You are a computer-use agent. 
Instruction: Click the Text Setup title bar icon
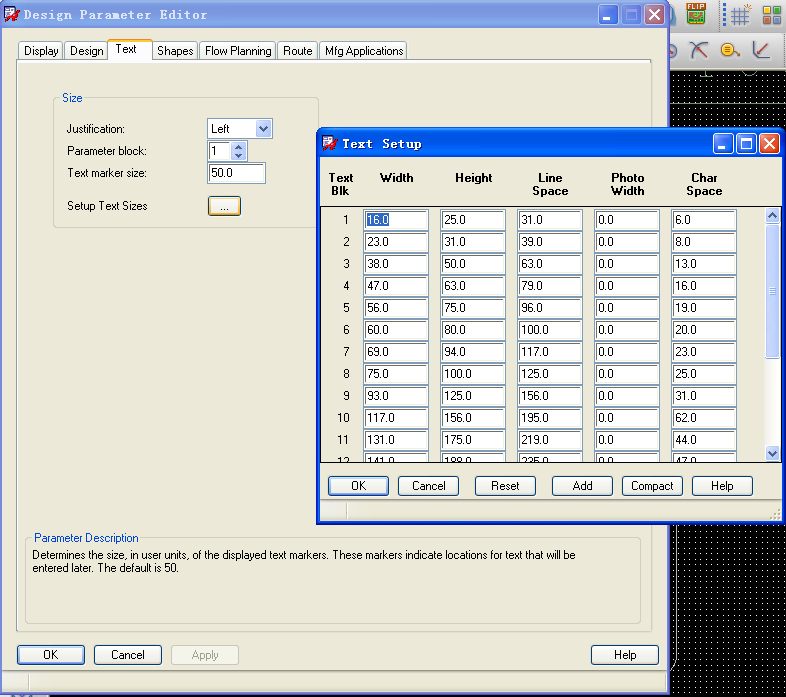pos(329,144)
